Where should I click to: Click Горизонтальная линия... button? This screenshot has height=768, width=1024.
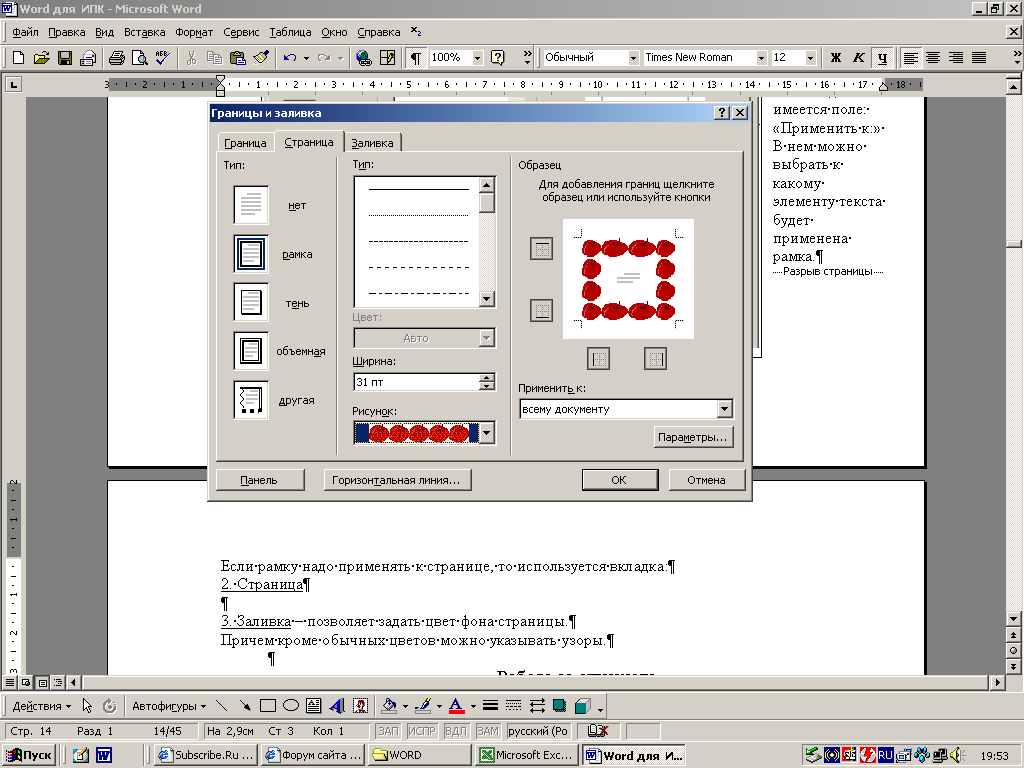[396, 480]
